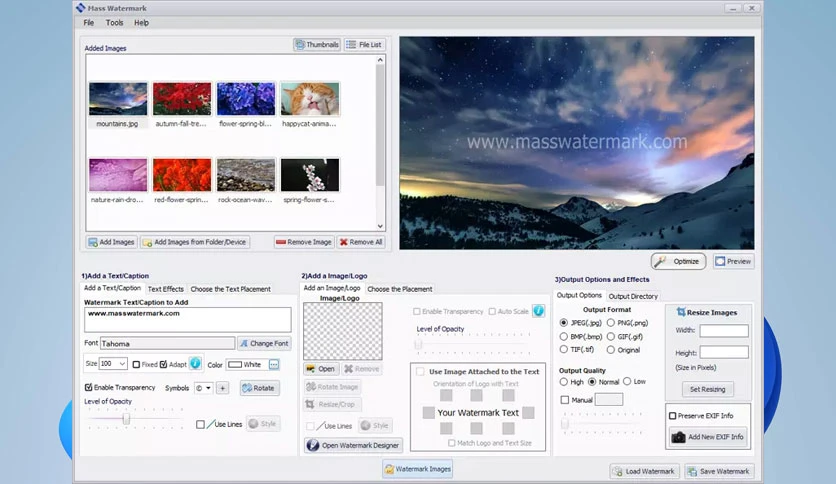Switch to the Text Effects tab
Screen dimensions: 836x484
165,289
